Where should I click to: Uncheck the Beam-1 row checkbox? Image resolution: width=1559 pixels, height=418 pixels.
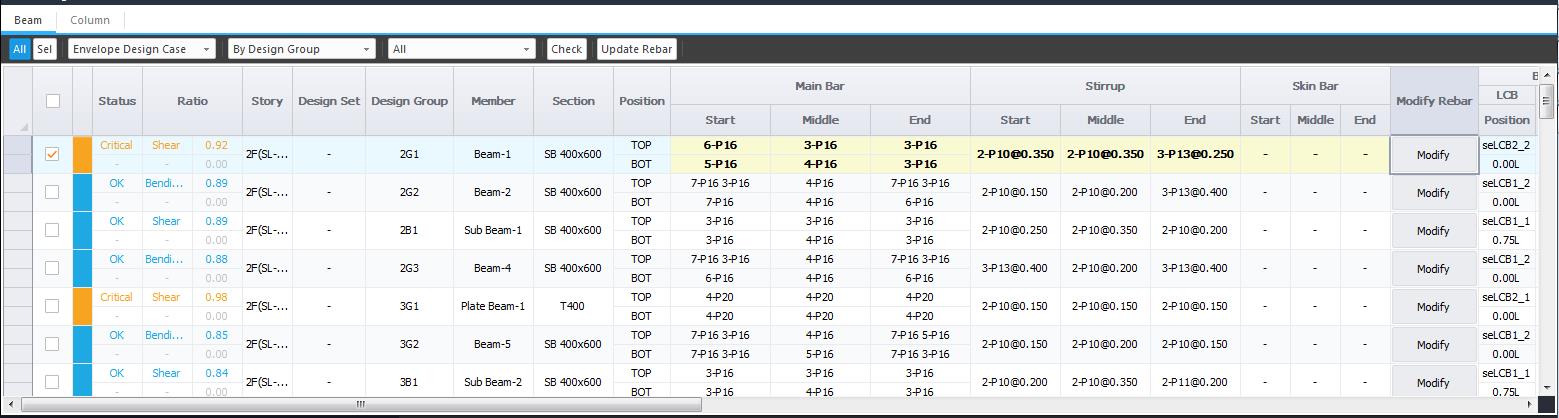(x=53, y=155)
